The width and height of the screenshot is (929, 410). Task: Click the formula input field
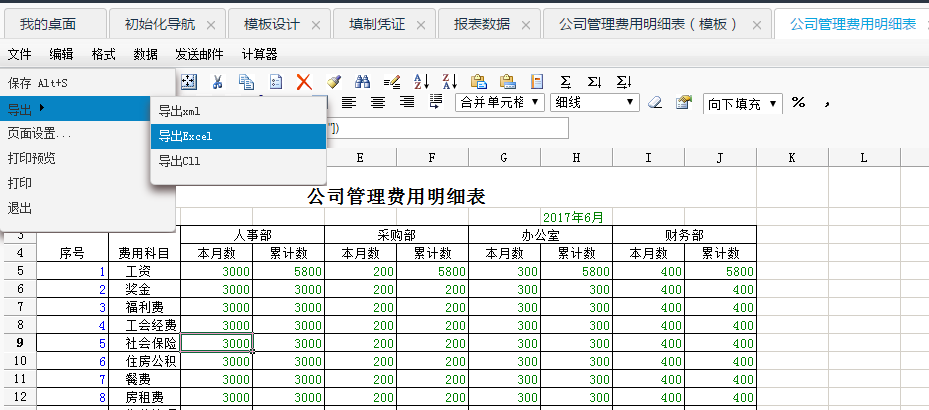450,128
